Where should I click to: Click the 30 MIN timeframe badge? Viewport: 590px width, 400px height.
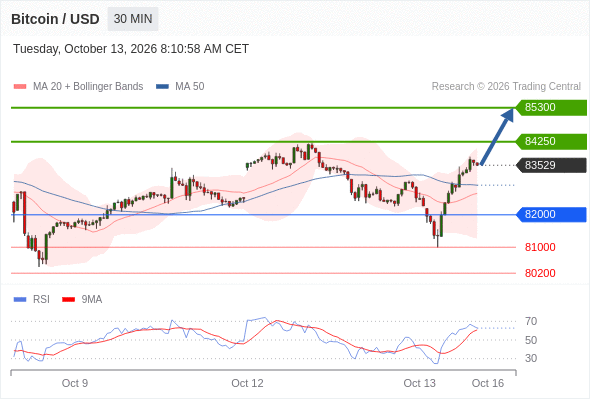tap(133, 19)
